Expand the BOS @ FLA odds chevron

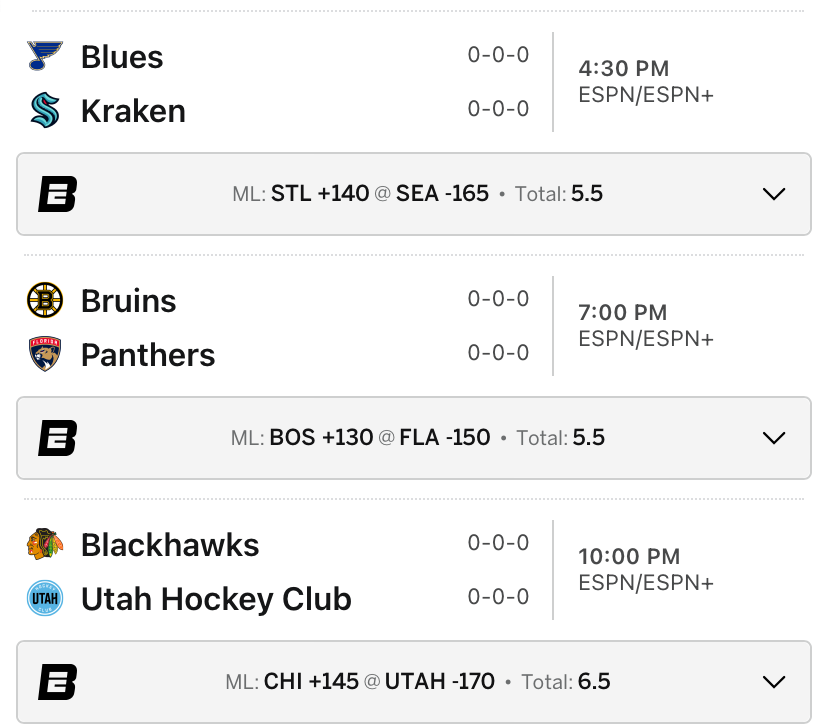774,438
